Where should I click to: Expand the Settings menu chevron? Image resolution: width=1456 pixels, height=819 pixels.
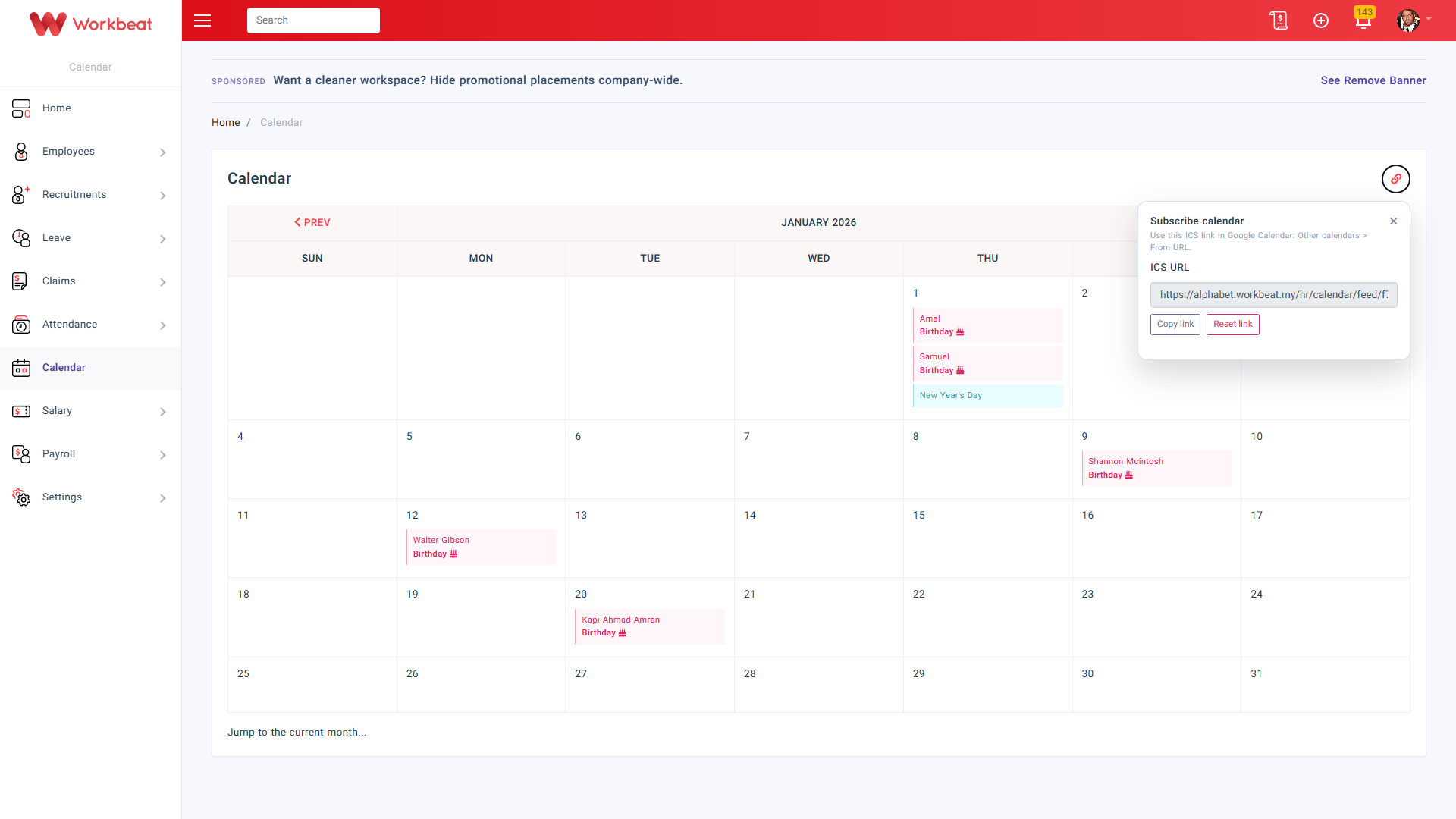(x=163, y=498)
